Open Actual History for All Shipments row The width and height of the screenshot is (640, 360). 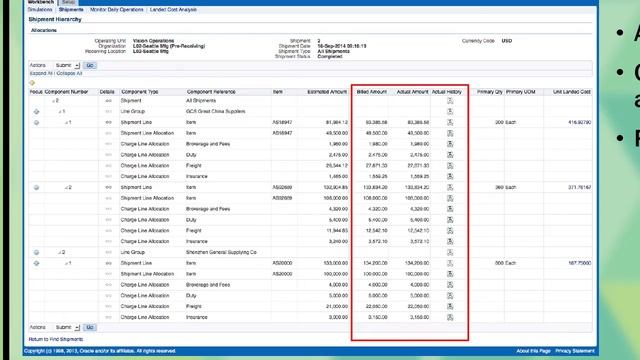450,100
